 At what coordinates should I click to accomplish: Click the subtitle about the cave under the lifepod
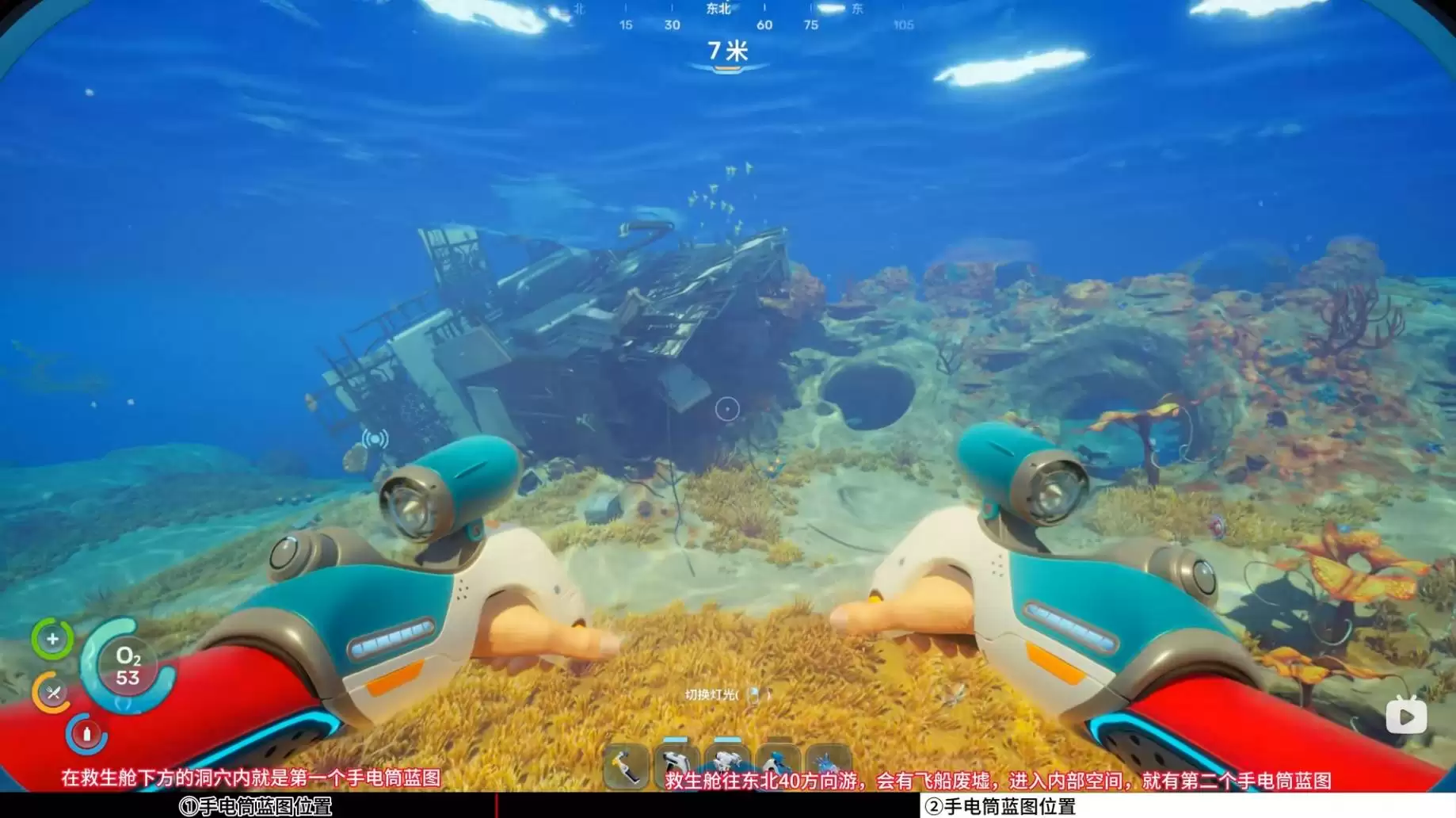coord(251,778)
